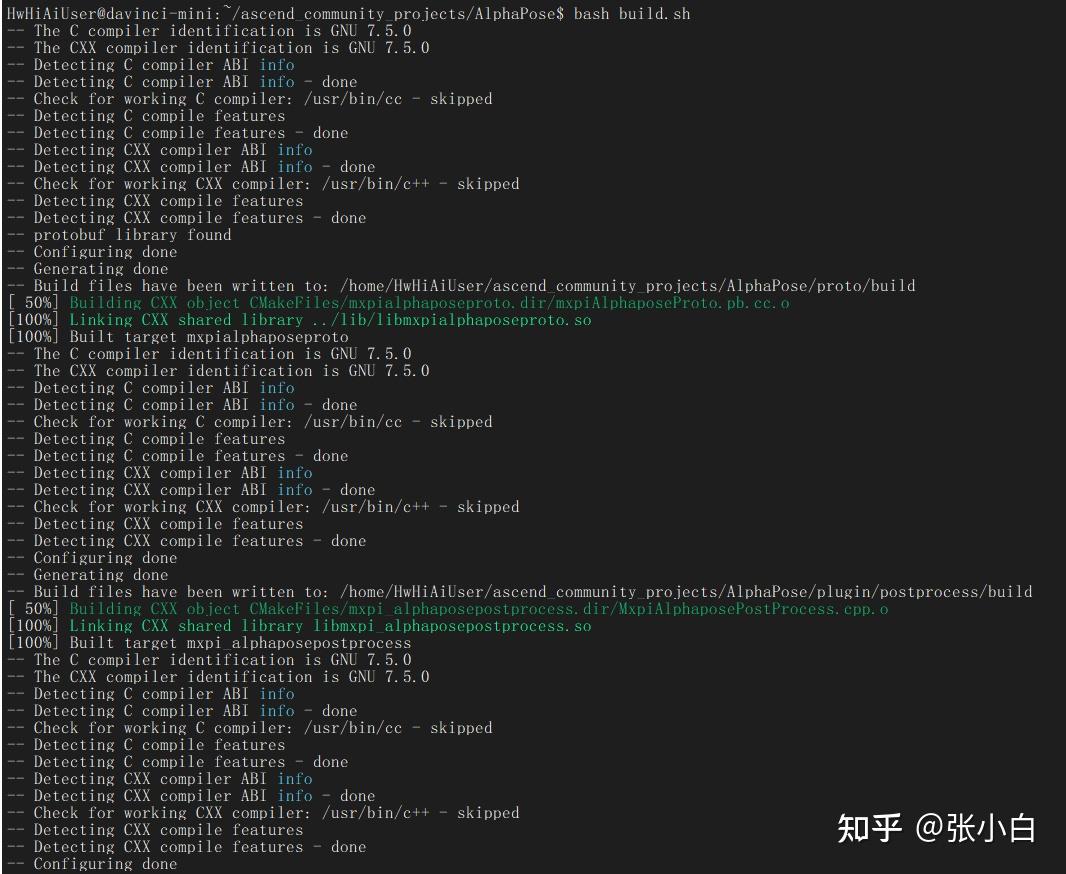Click the libmxpi_alphaposepostprocess.so linking line
1066x874 pixels.
330,626
